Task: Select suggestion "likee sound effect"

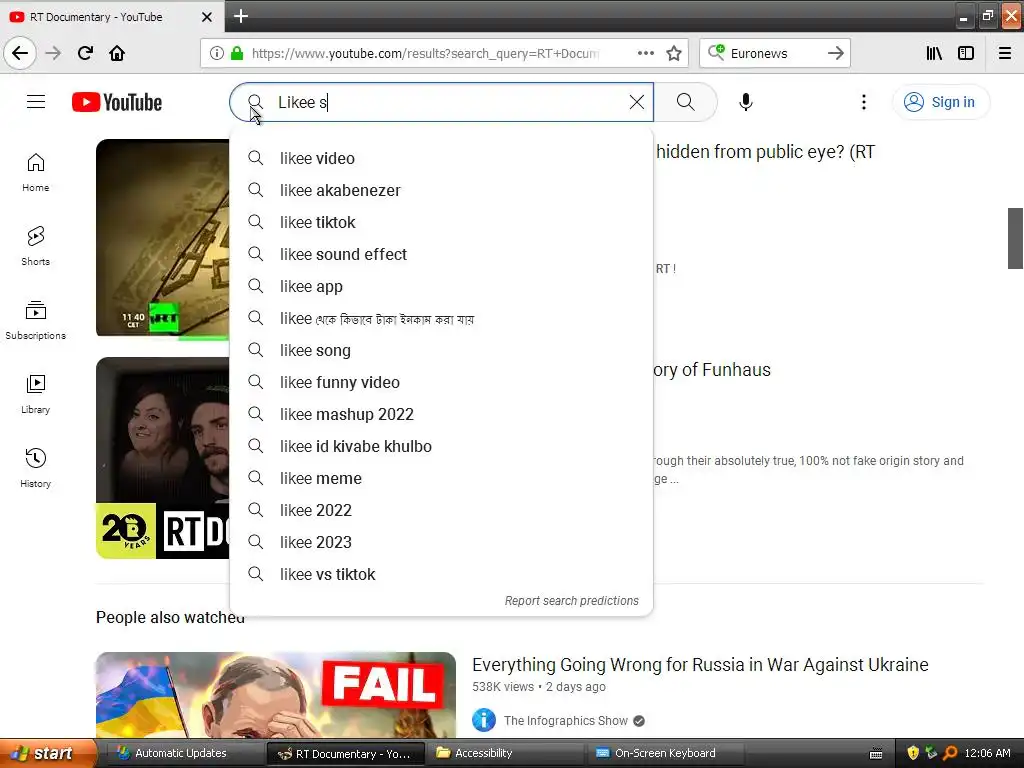Action: pyautogui.click(x=441, y=254)
